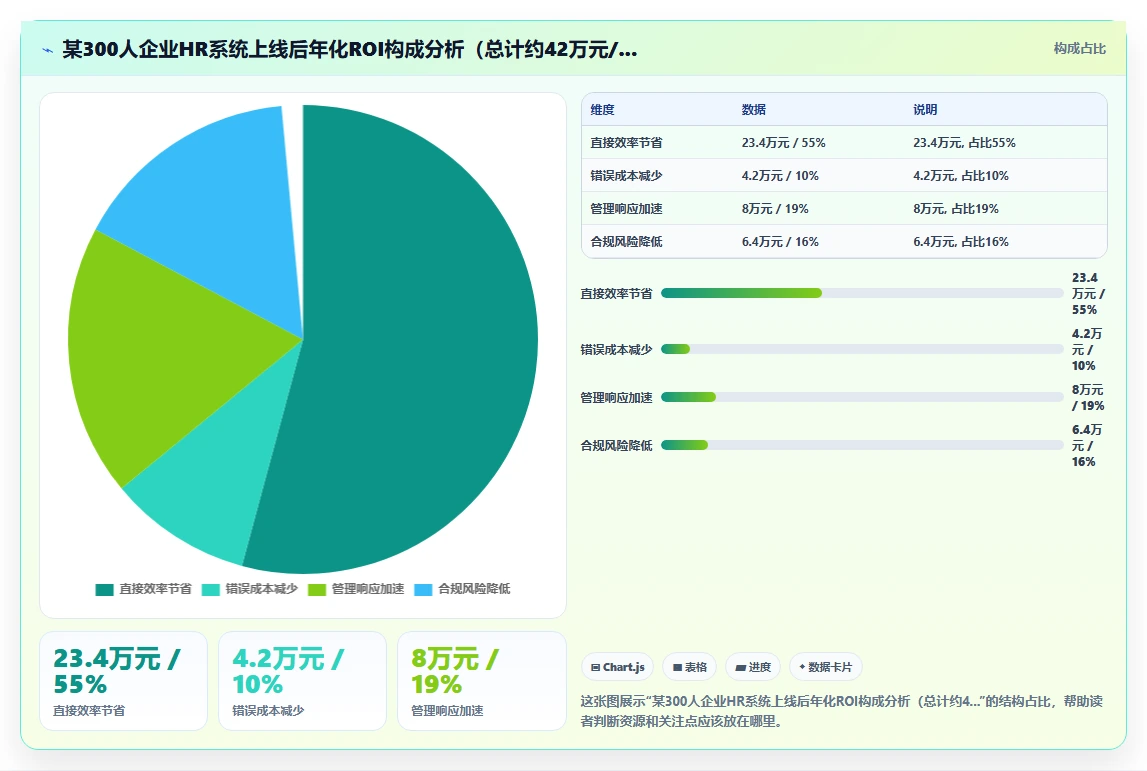The width and height of the screenshot is (1147, 771).
Task: Click the 管理响应加速 progress bar
Action: (862, 397)
